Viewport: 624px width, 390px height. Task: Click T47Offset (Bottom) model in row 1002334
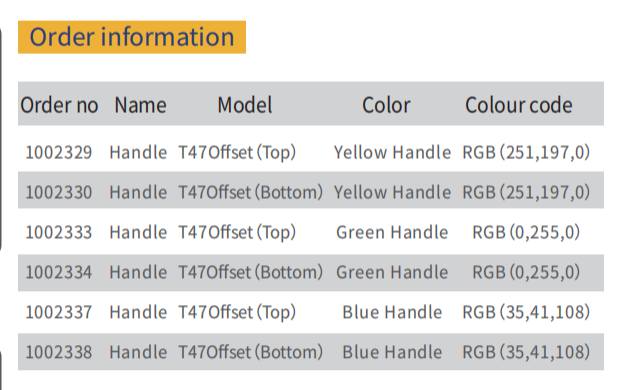pyautogui.click(x=250, y=273)
